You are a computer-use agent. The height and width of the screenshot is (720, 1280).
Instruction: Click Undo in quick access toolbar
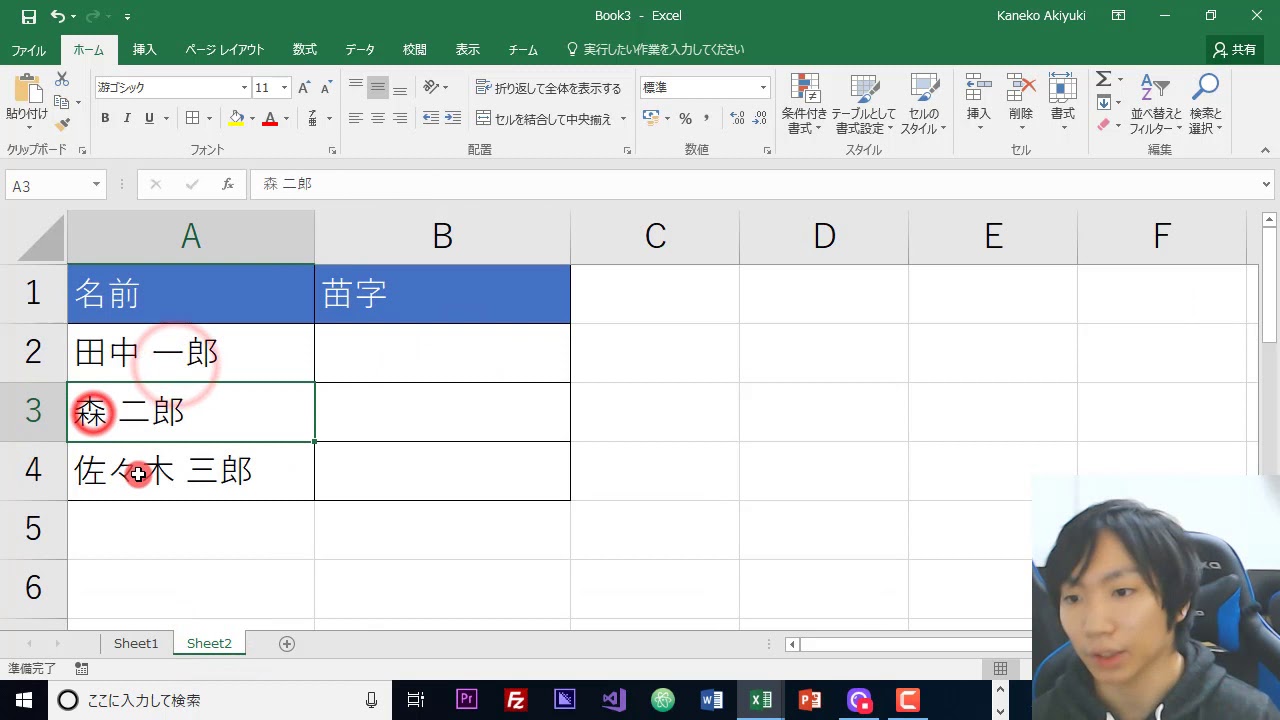coord(58,16)
